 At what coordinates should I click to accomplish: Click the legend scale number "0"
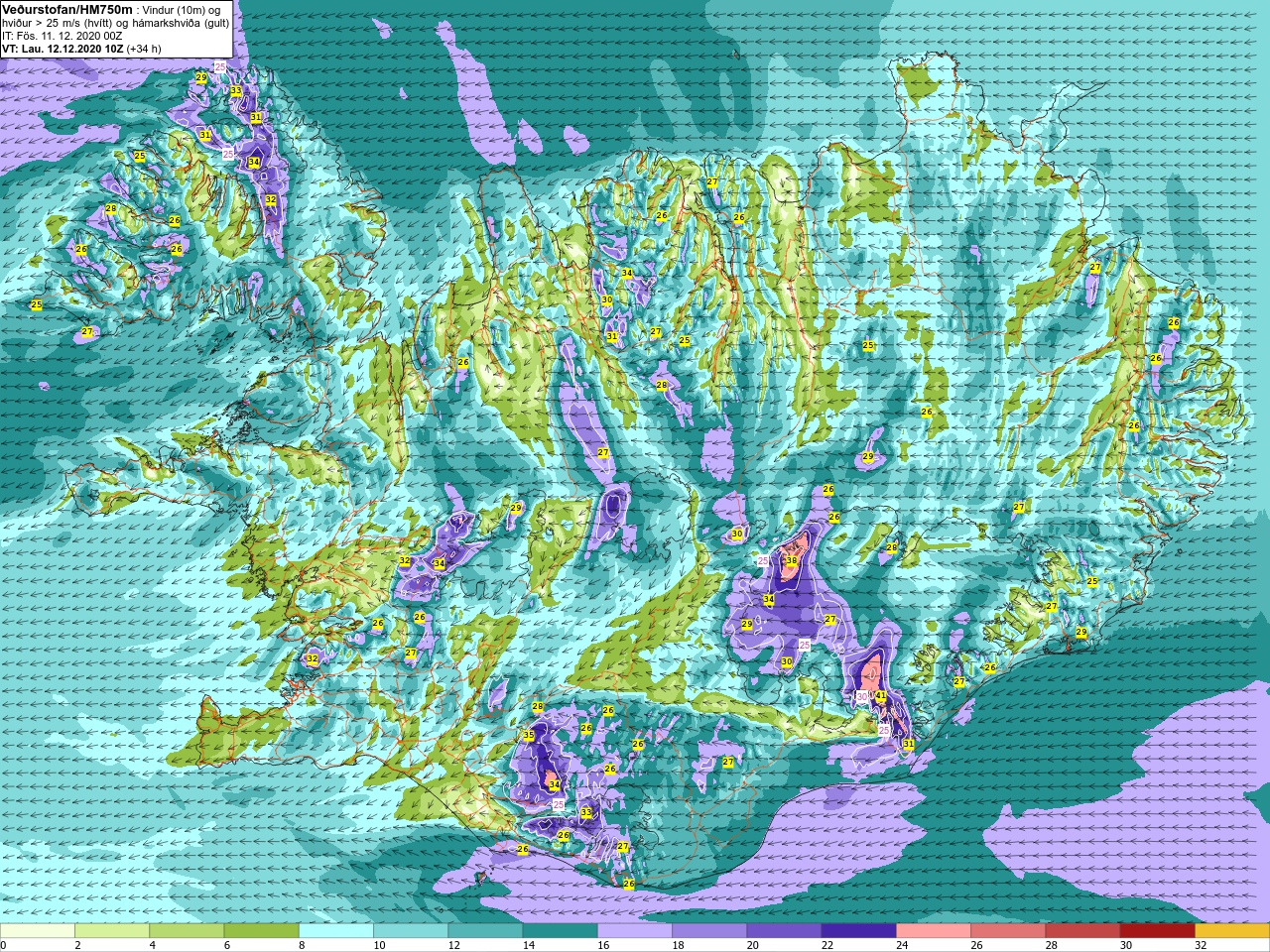point(3,945)
